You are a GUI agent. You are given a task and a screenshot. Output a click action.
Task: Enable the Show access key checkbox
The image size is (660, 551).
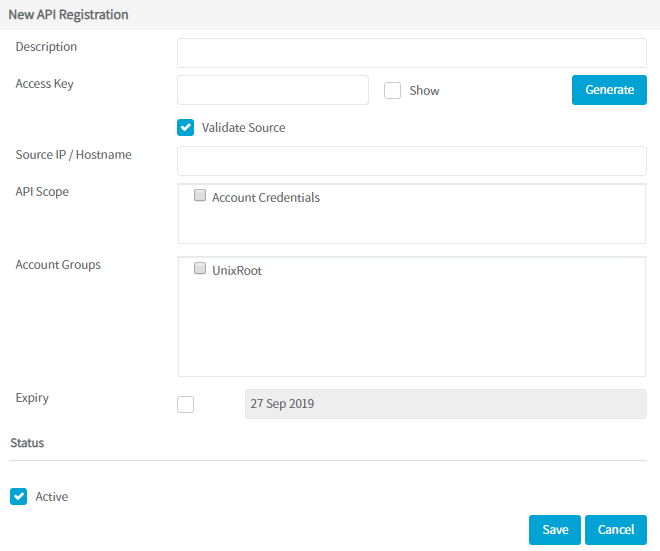pyautogui.click(x=393, y=91)
